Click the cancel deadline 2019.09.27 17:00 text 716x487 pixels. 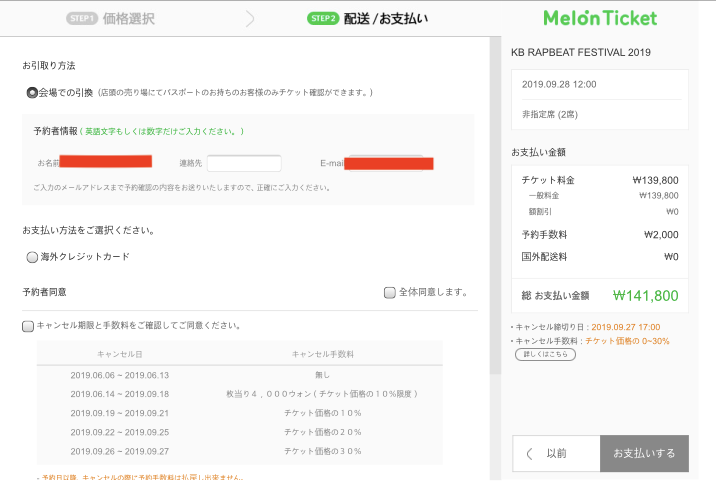626,327
